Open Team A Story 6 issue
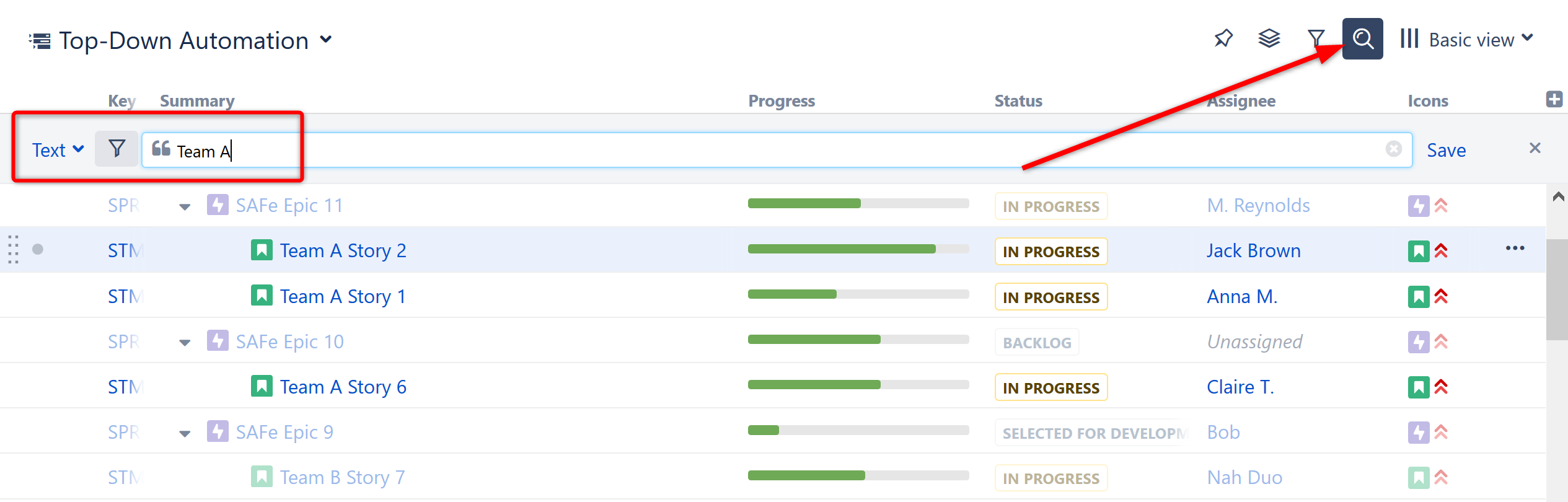1568x502 pixels. [x=343, y=387]
